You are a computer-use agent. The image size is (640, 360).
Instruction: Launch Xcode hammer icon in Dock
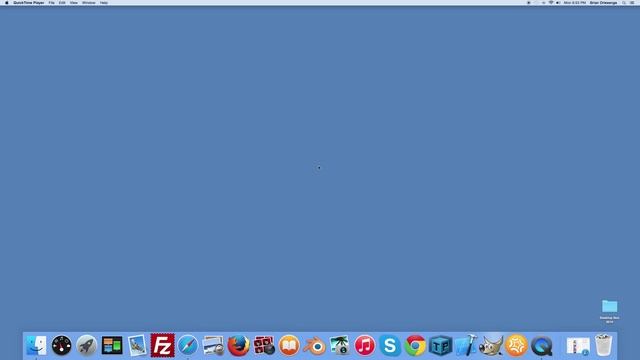point(466,345)
